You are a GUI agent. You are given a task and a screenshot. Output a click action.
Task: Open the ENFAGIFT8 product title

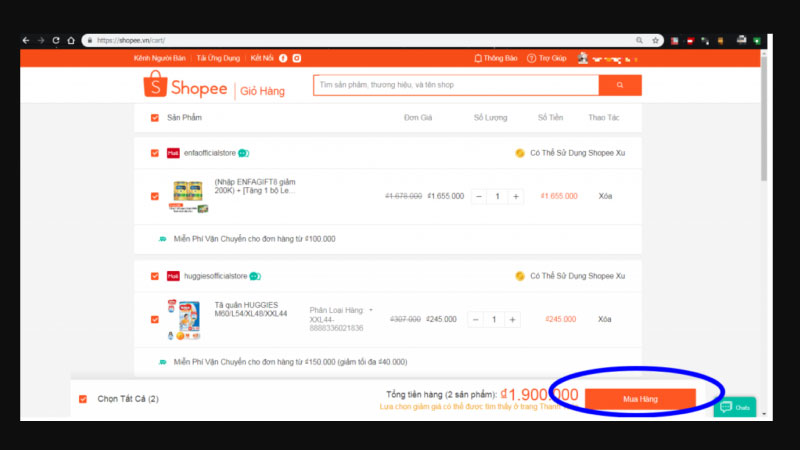tap(255, 186)
